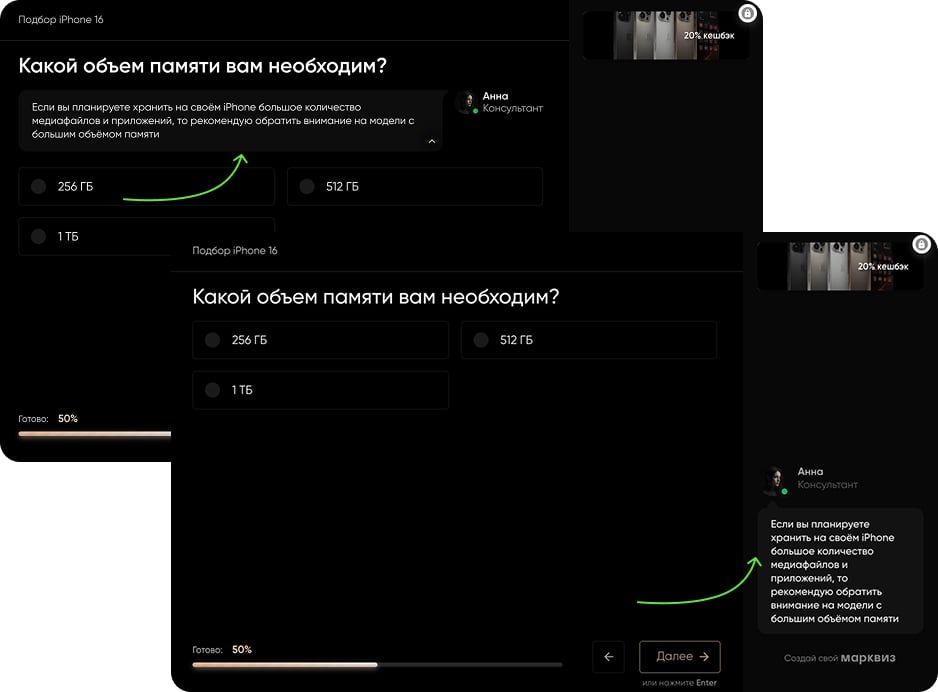This screenshot has width=938, height=692.
Task: Open the 20% кешбэк thumbnail in front window
Action: pos(840,266)
